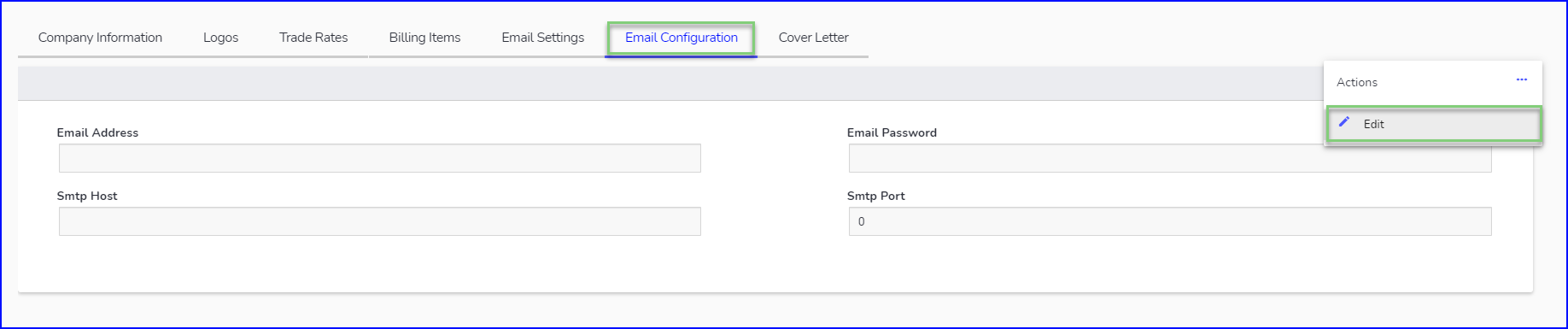Image resolution: width=1568 pixels, height=329 pixels.
Task: Open the Actions three-dot menu icon
Action: click(x=1521, y=79)
